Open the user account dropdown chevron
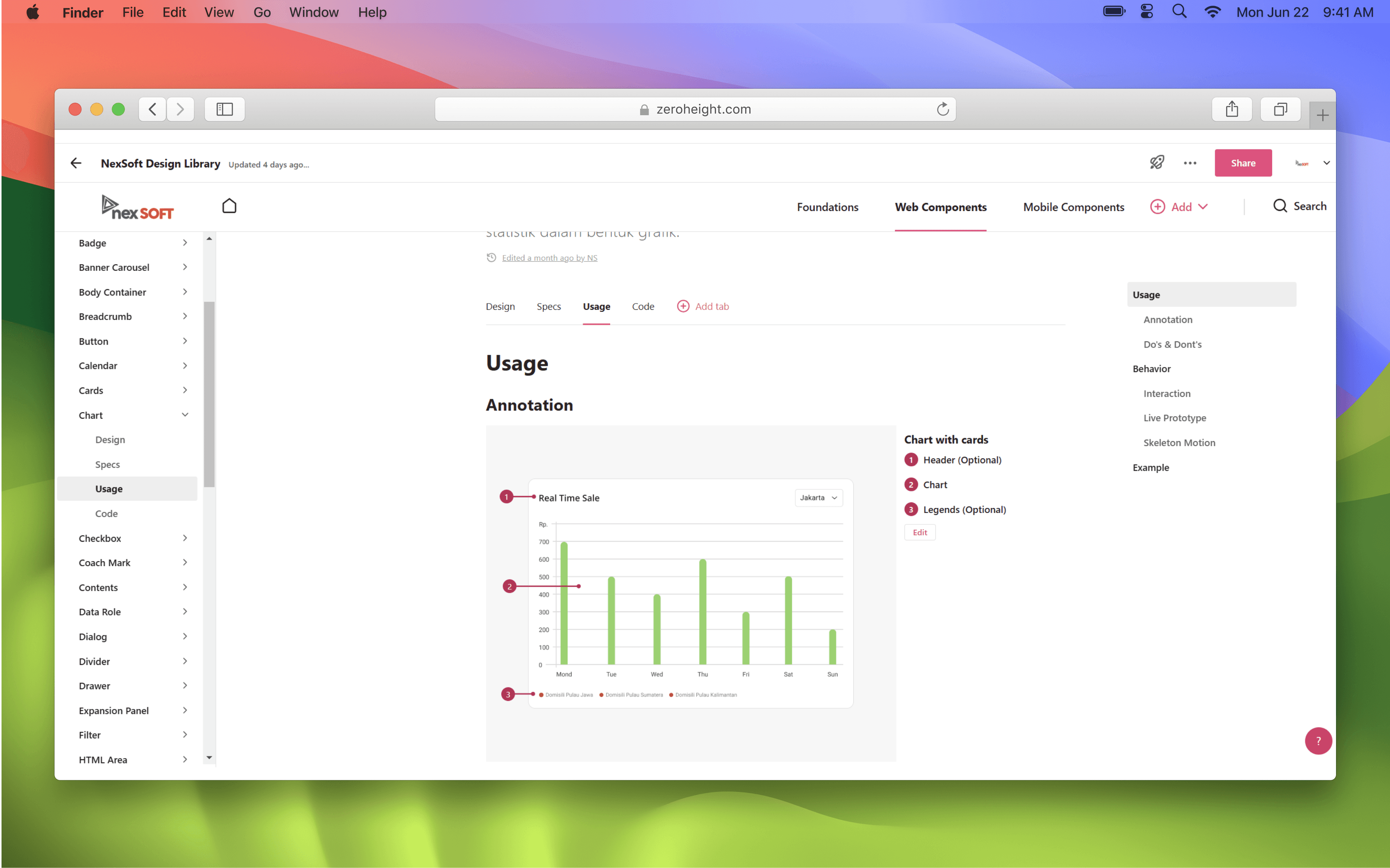The width and height of the screenshot is (1390, 868). pyautogui.click(x=1326, y=163)
